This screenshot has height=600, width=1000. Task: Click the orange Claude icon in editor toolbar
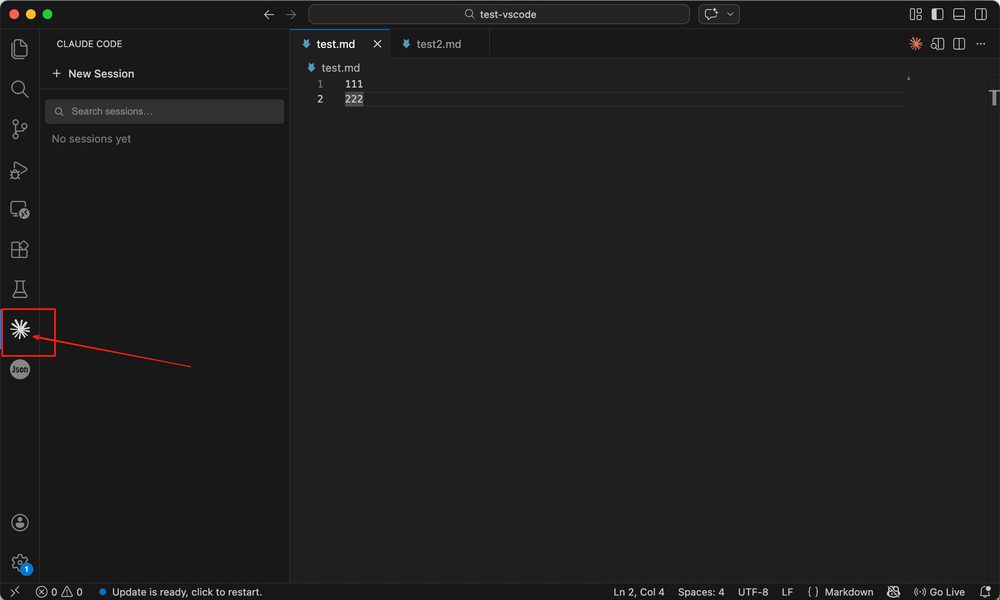tap(915, 44)
